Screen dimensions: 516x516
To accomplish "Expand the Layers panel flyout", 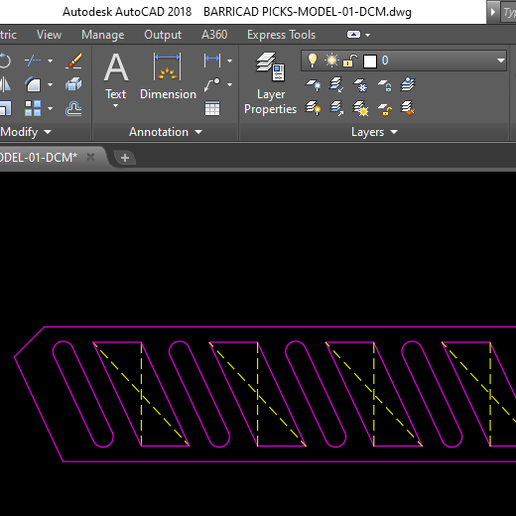I will coord(374,132).
